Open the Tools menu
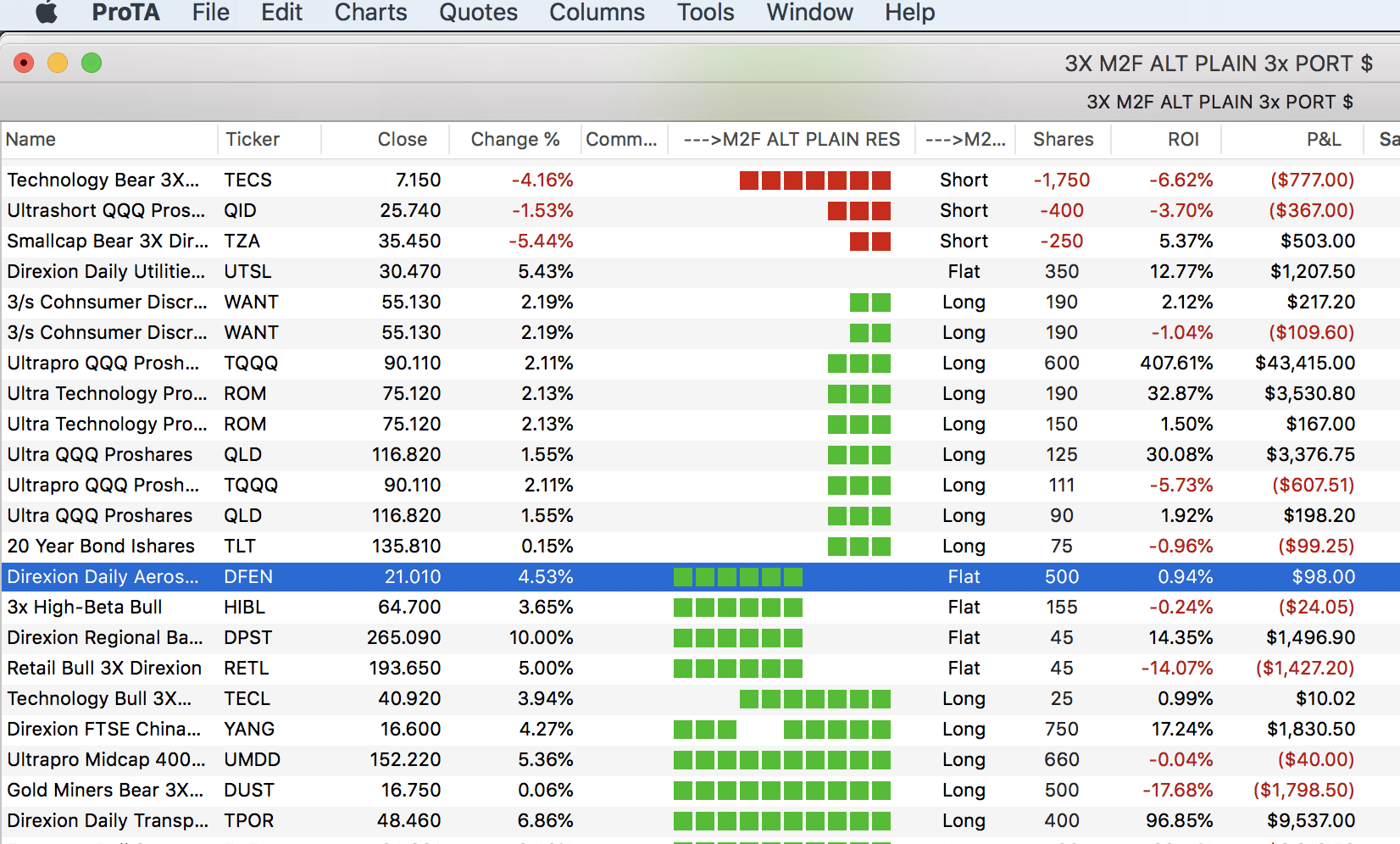Screen dimensions: 1400x844 click(705, 13)
